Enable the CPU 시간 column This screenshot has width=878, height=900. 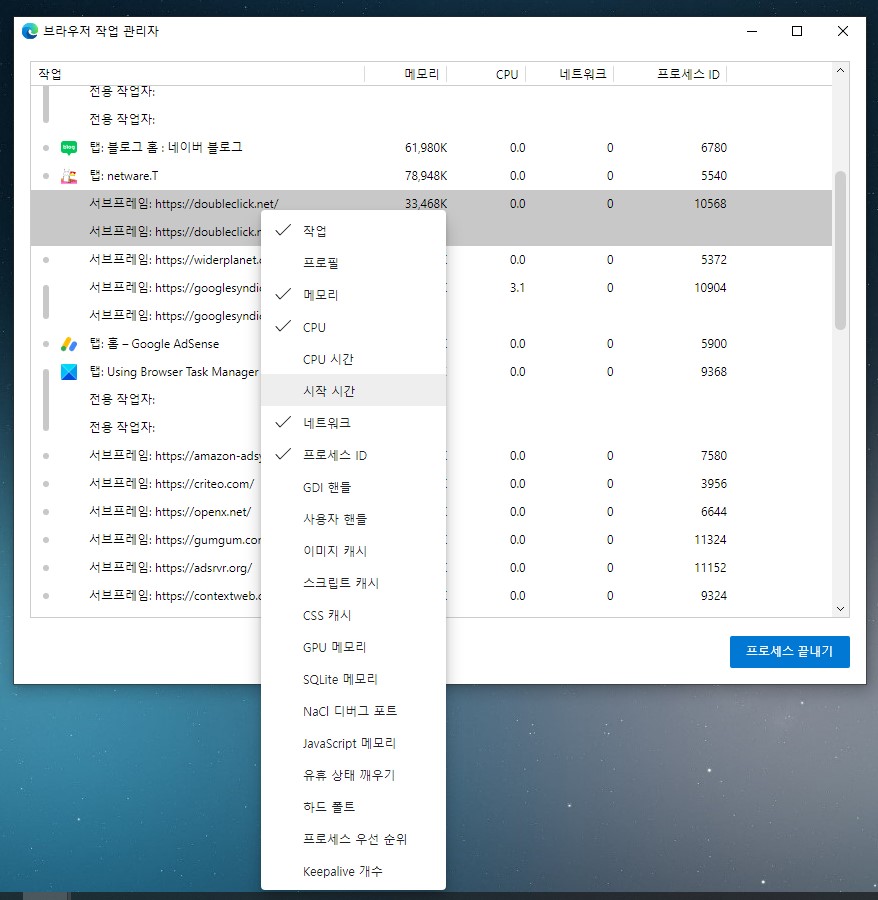click(x=353, y=359)
